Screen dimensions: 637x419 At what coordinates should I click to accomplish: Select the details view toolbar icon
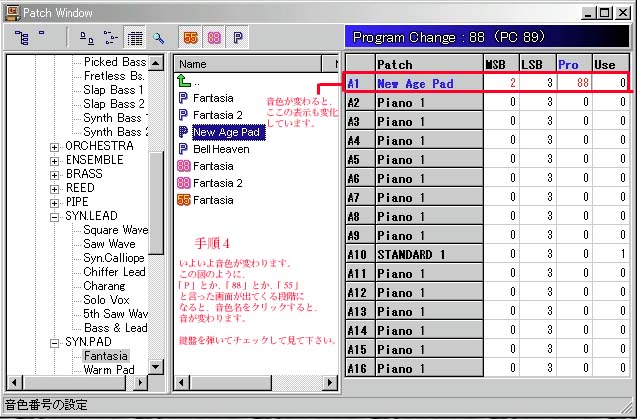tap(135, 38)
